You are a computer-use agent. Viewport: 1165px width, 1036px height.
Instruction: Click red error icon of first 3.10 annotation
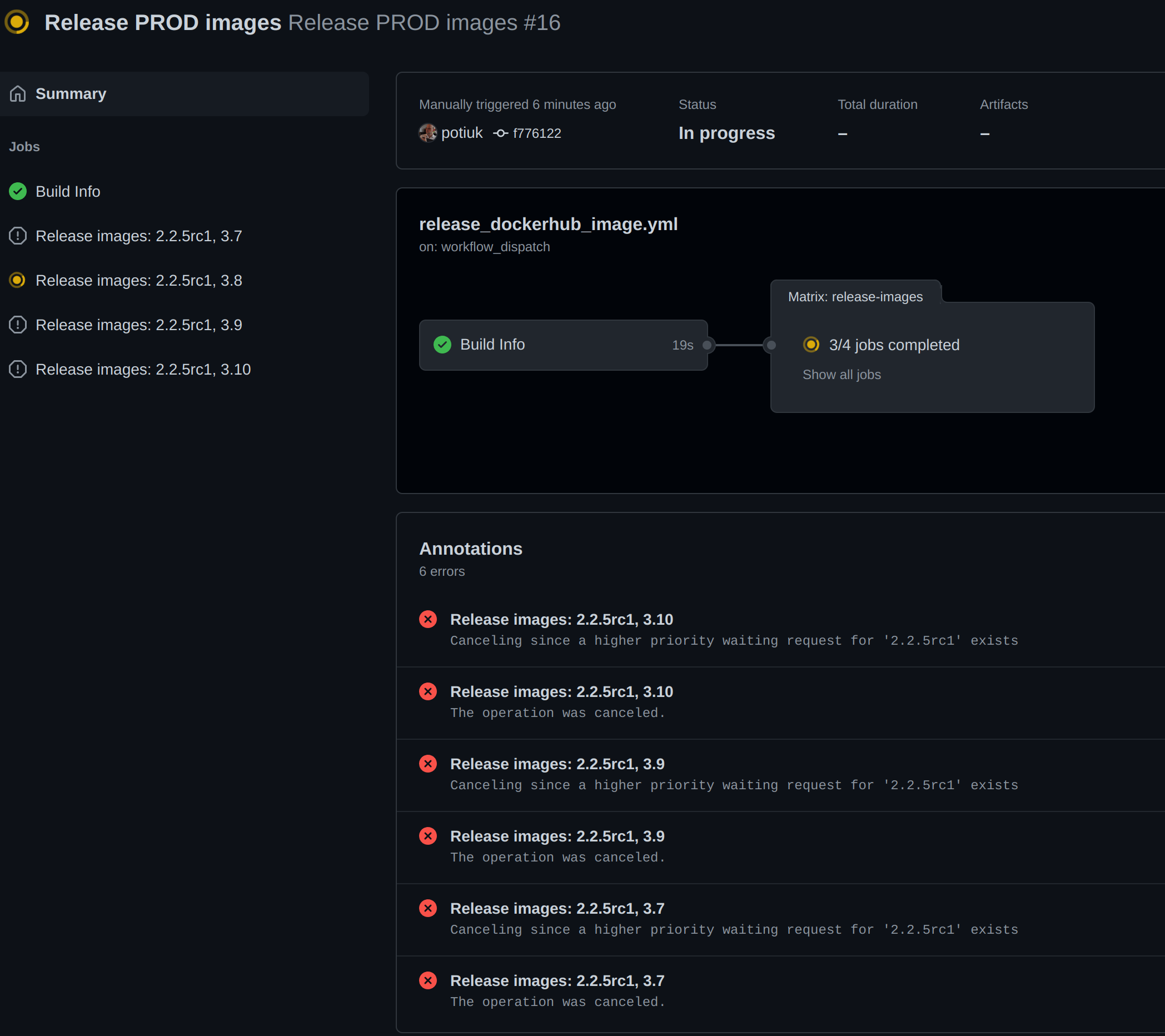click(428, 620)
